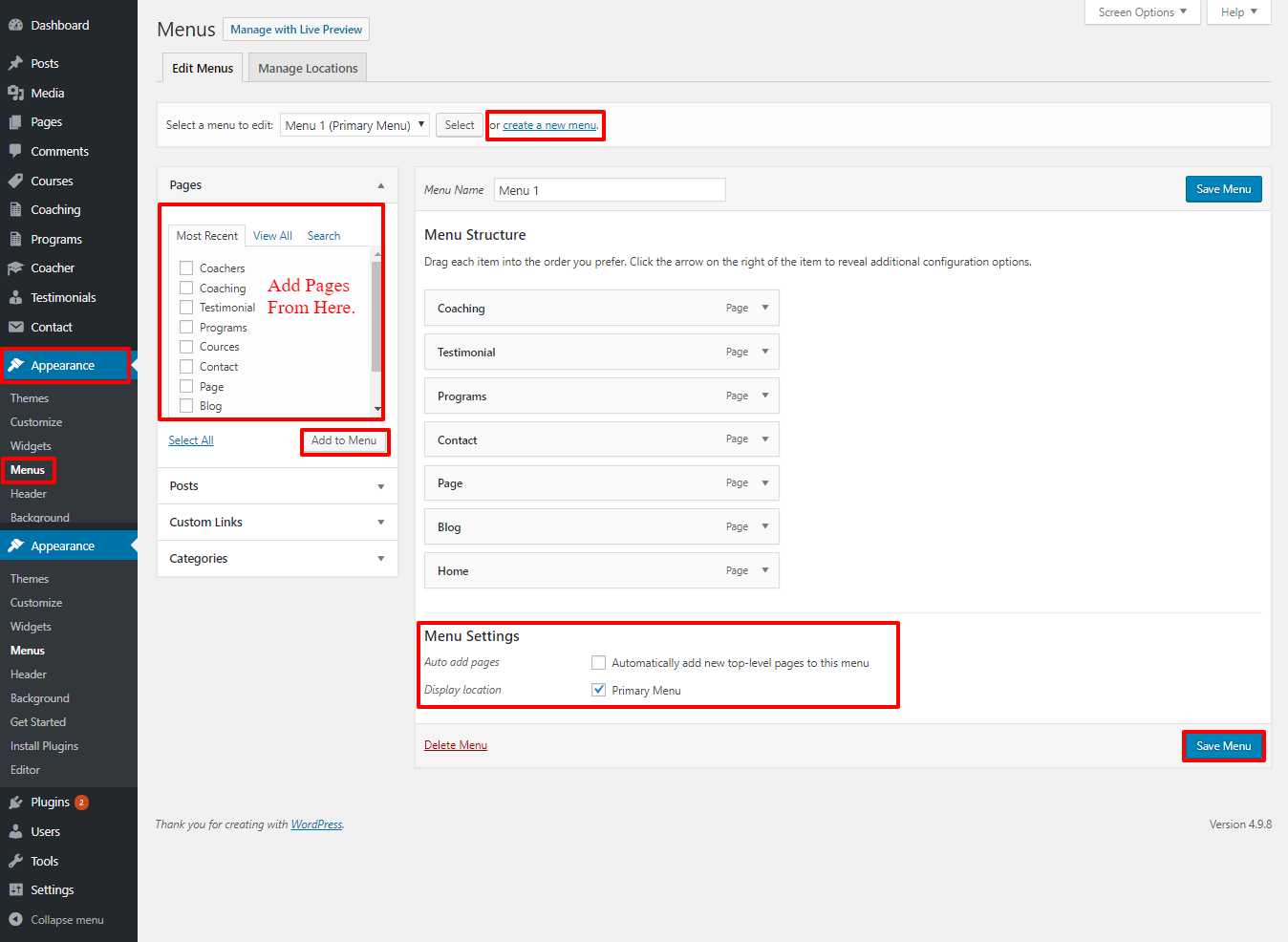Expand the Page menu item options

pos(764,482)
